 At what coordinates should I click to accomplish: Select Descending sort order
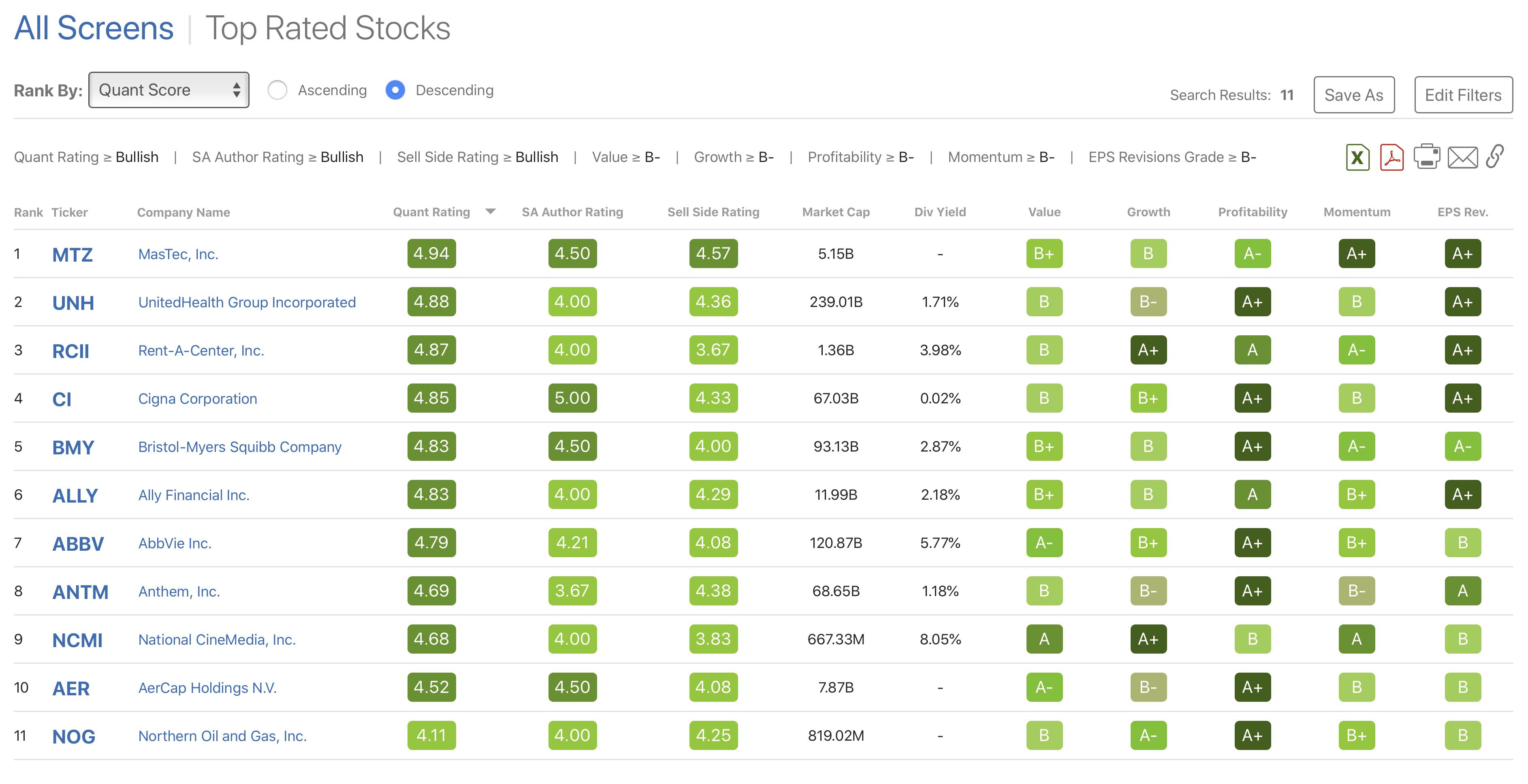pos(395,90)
